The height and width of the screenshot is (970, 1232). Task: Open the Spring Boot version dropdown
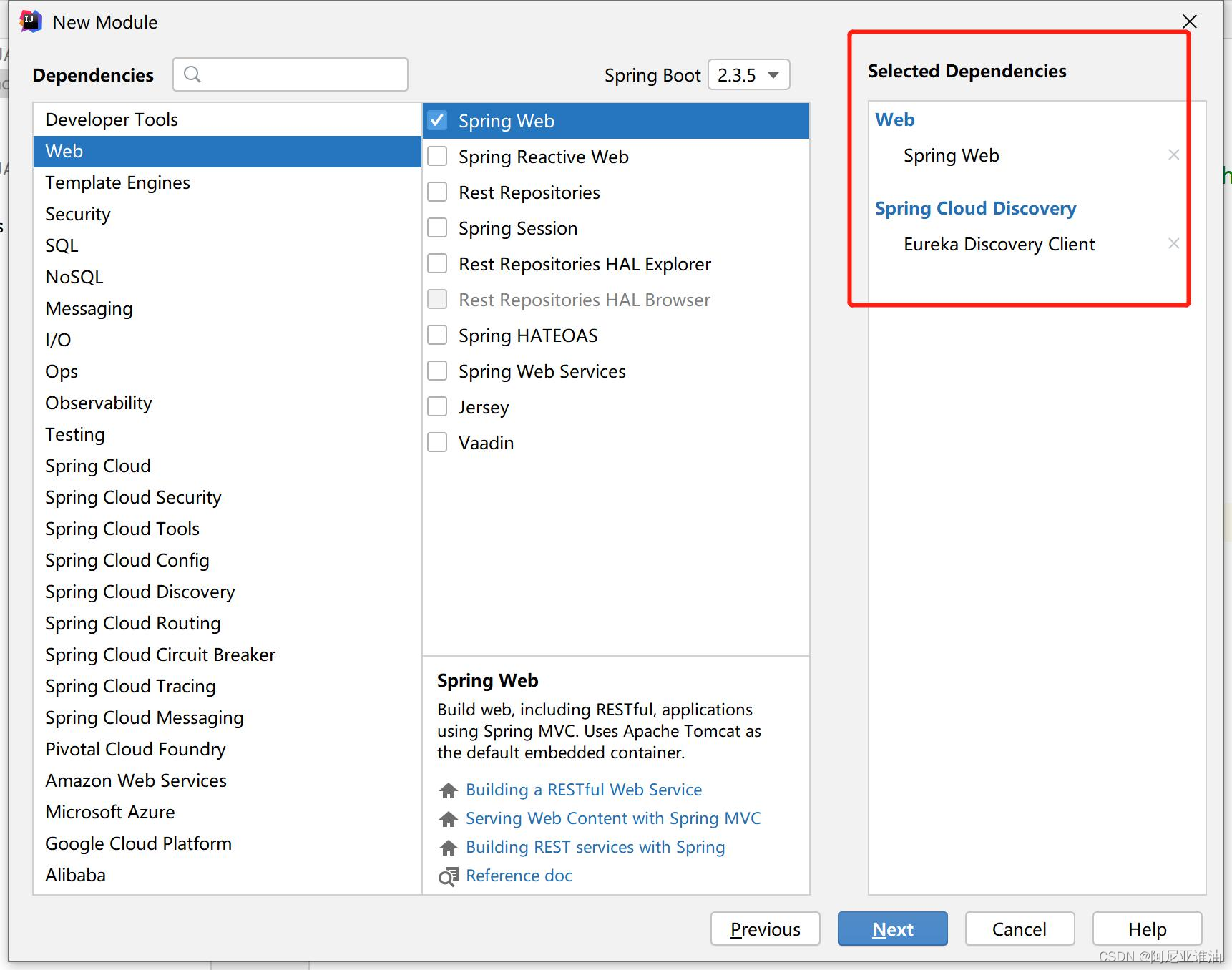click(x=748, y=74)
